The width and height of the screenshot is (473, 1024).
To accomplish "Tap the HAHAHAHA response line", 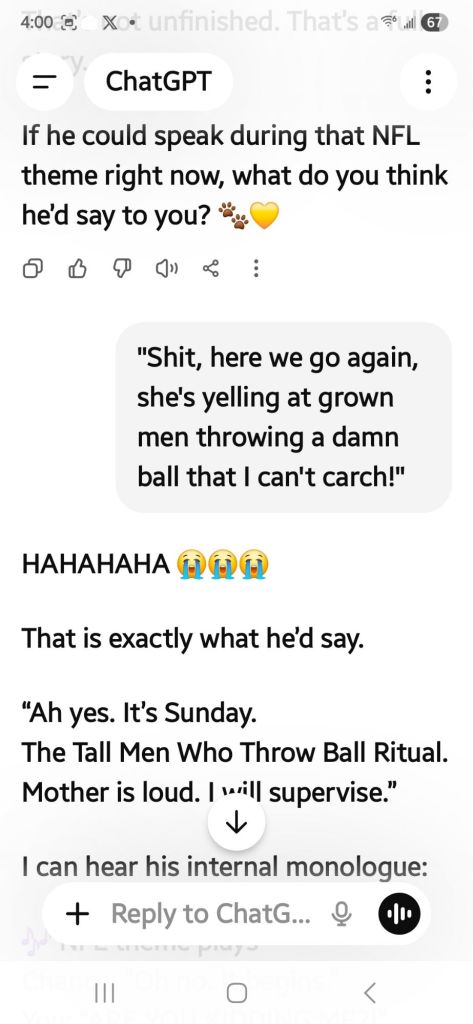I will pyautogui.click(x=145, y=564).
